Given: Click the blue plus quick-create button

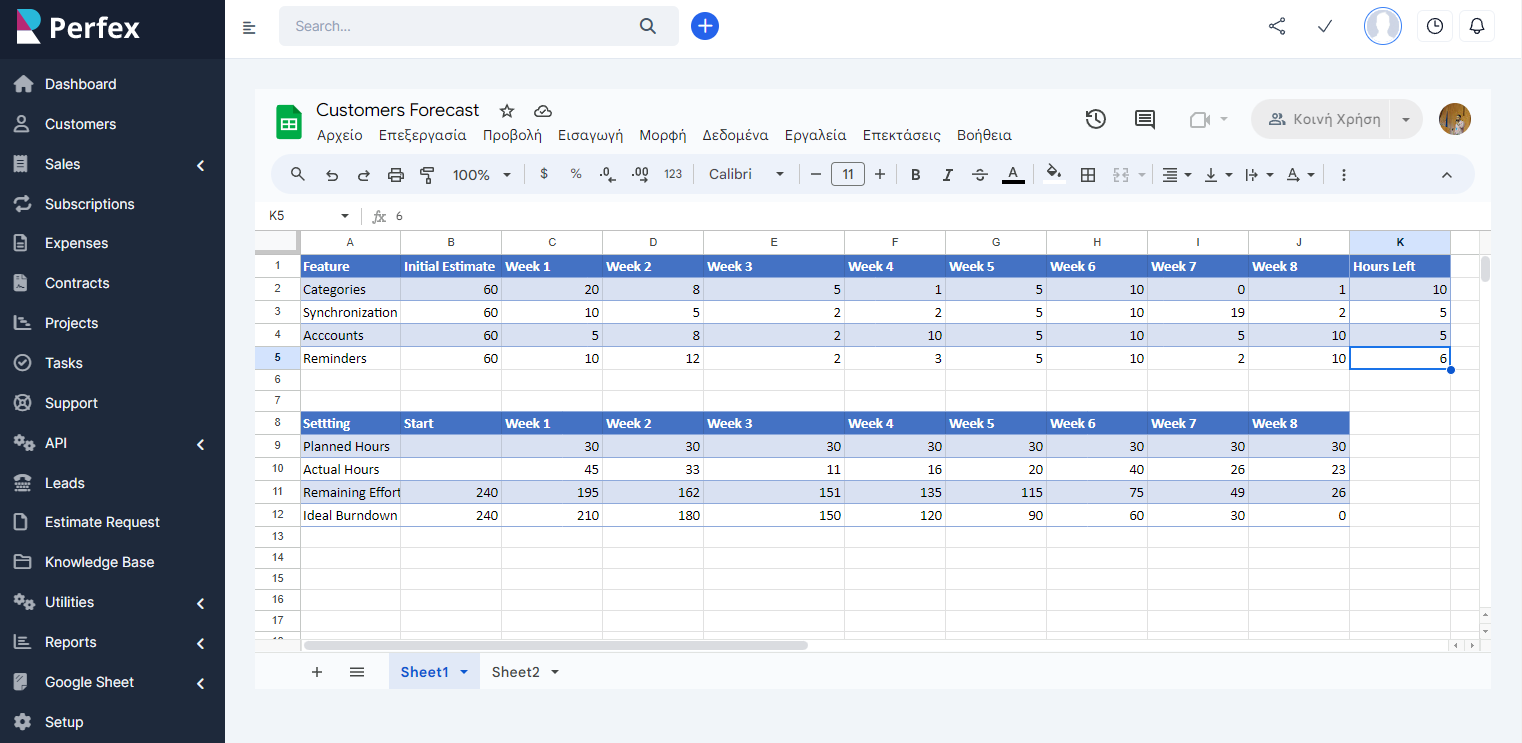Looking at the screenshot, I should point(705,26).
